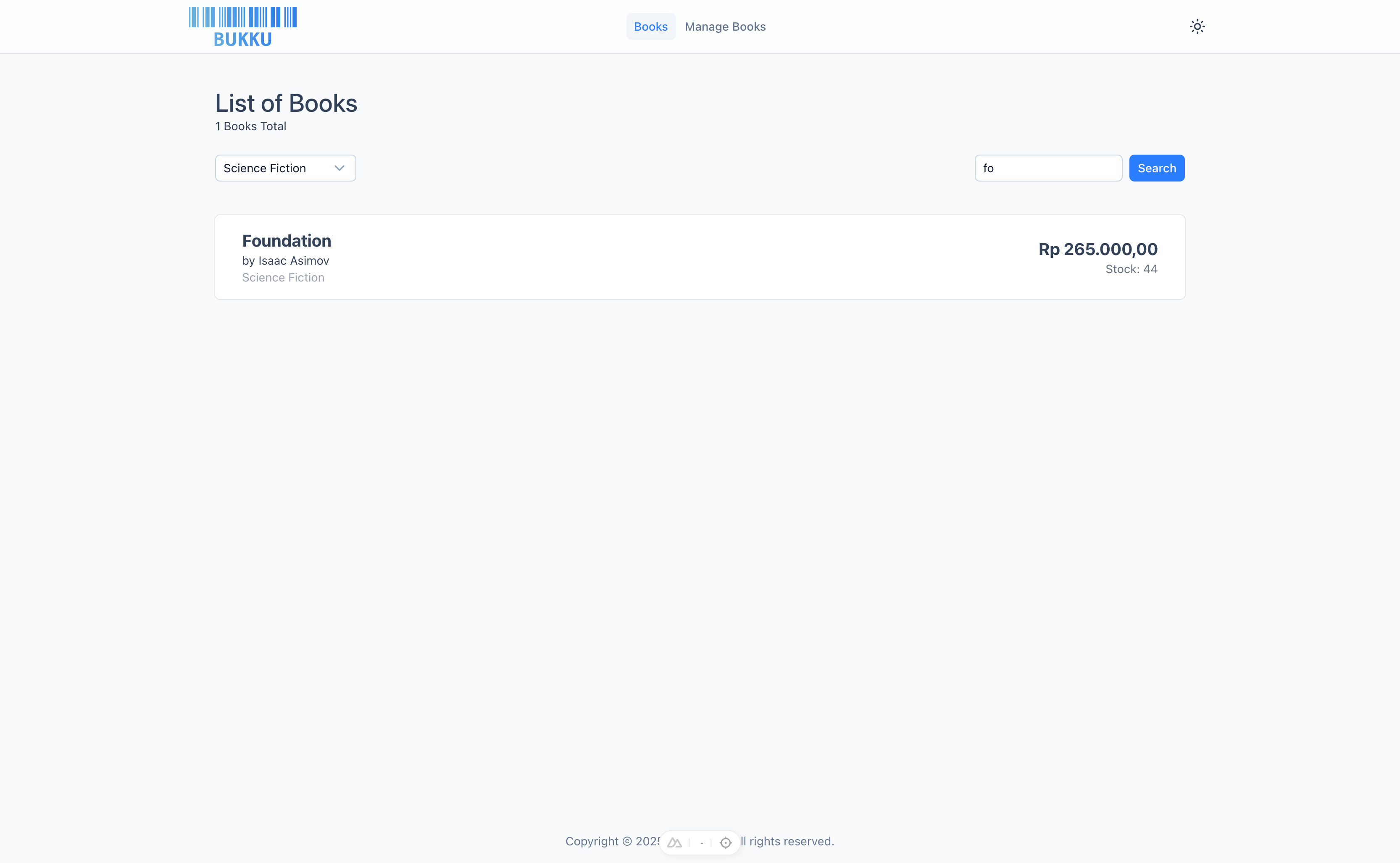Open Nuxt DevTools with the mountain icon
This screenshot has height=863, width=1400.
[674, 842]
